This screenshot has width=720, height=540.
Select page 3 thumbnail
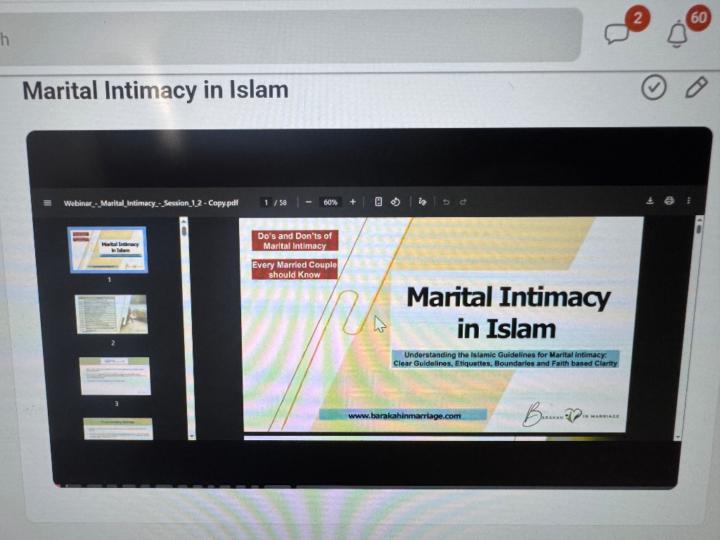[x=115, y=376]
